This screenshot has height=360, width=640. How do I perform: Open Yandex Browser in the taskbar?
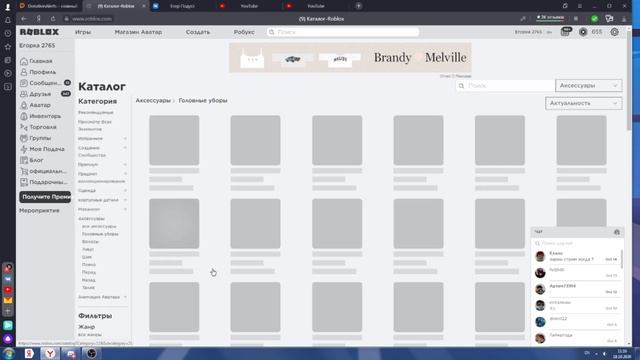tap(50, 353)
